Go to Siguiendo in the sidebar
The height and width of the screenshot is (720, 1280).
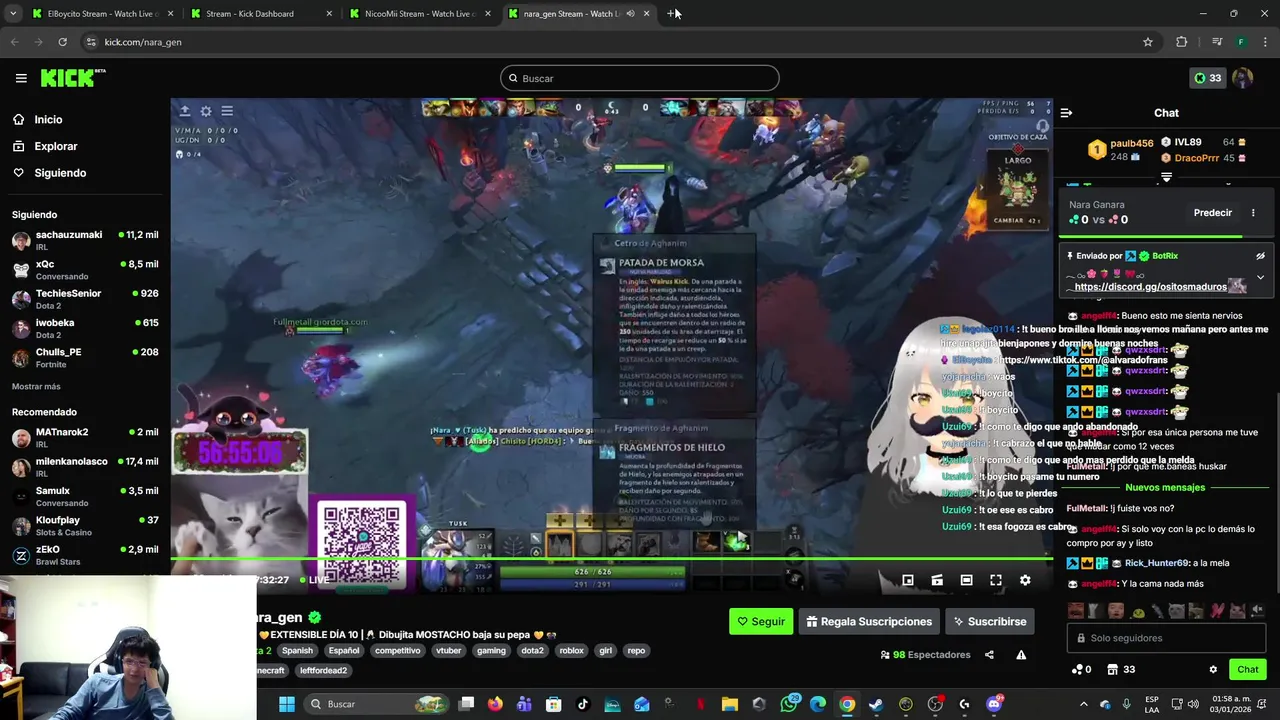pos(60,173)
